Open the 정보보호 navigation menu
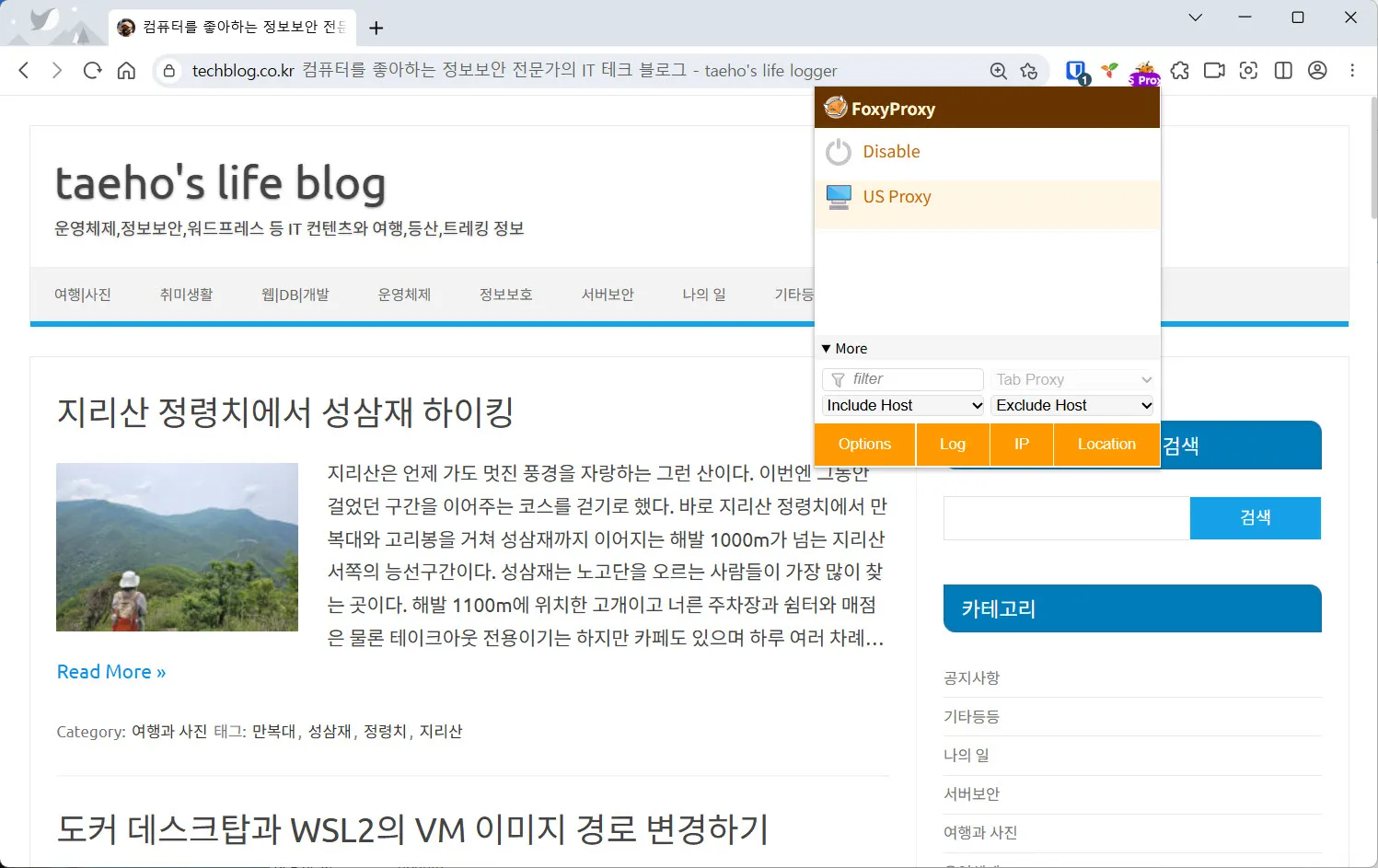1378x868 pixels. (504, 294)
